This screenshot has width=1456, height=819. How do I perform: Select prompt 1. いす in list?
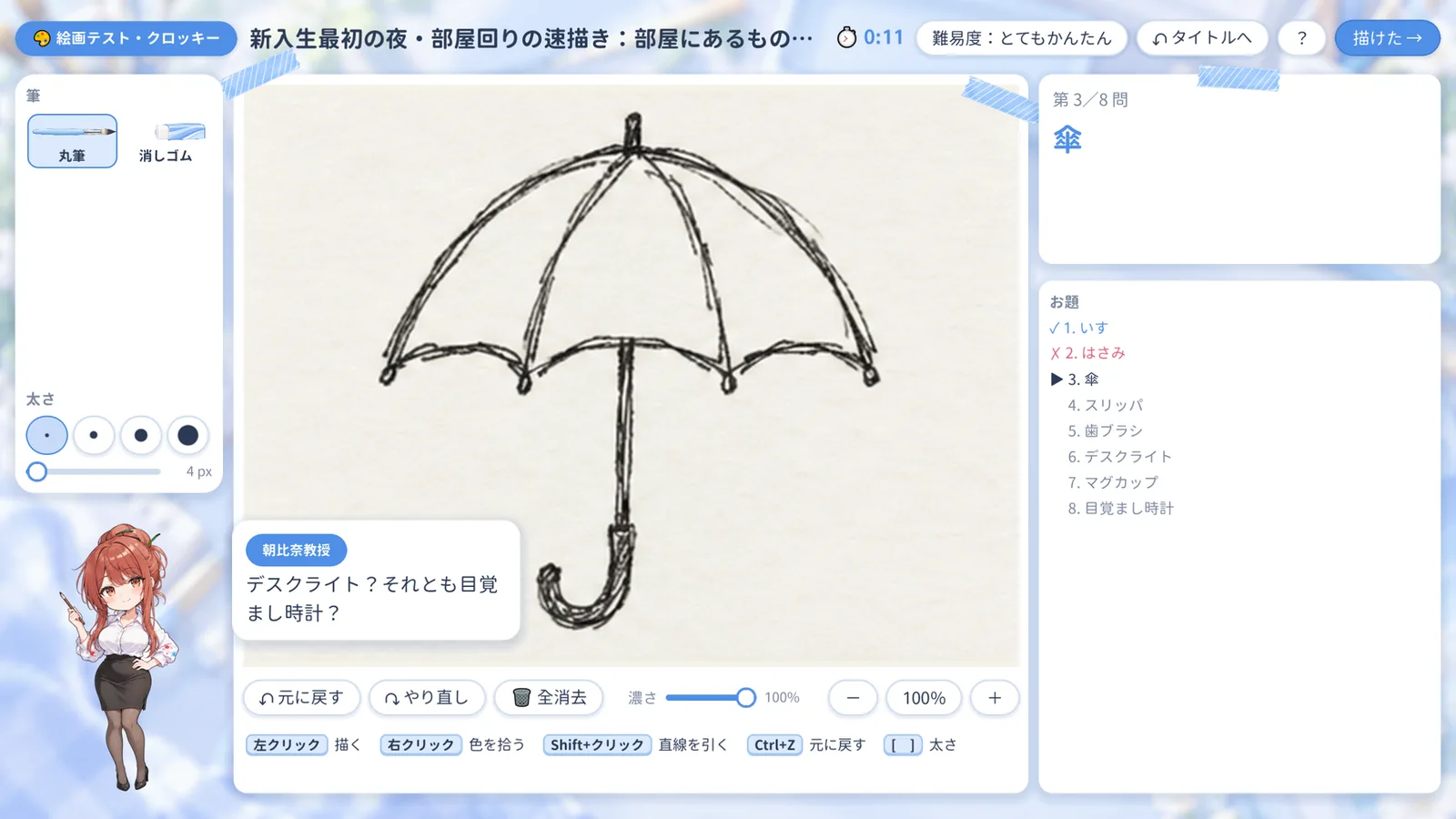click(1078, 328)
